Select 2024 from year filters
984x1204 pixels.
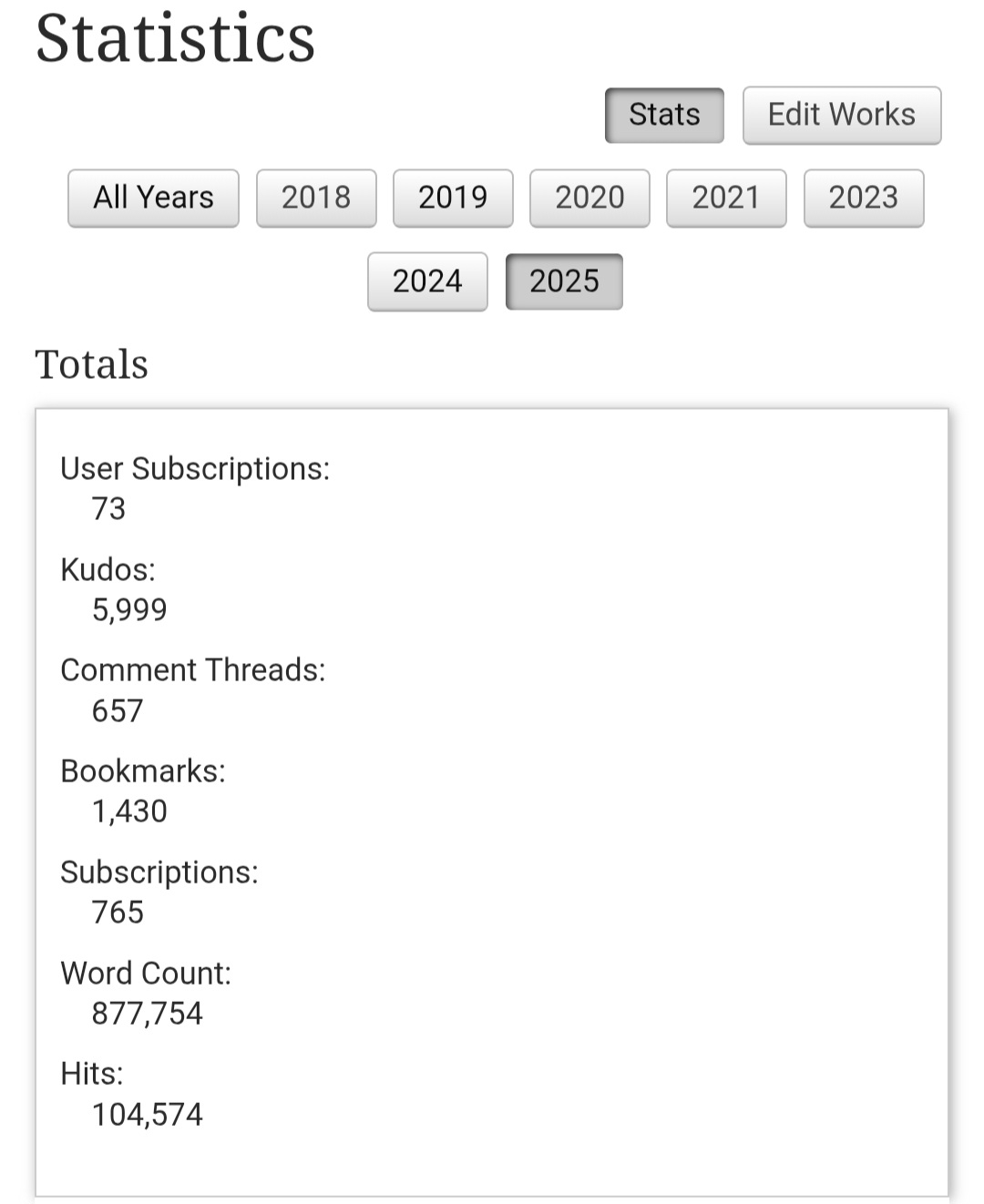(427, 281)
